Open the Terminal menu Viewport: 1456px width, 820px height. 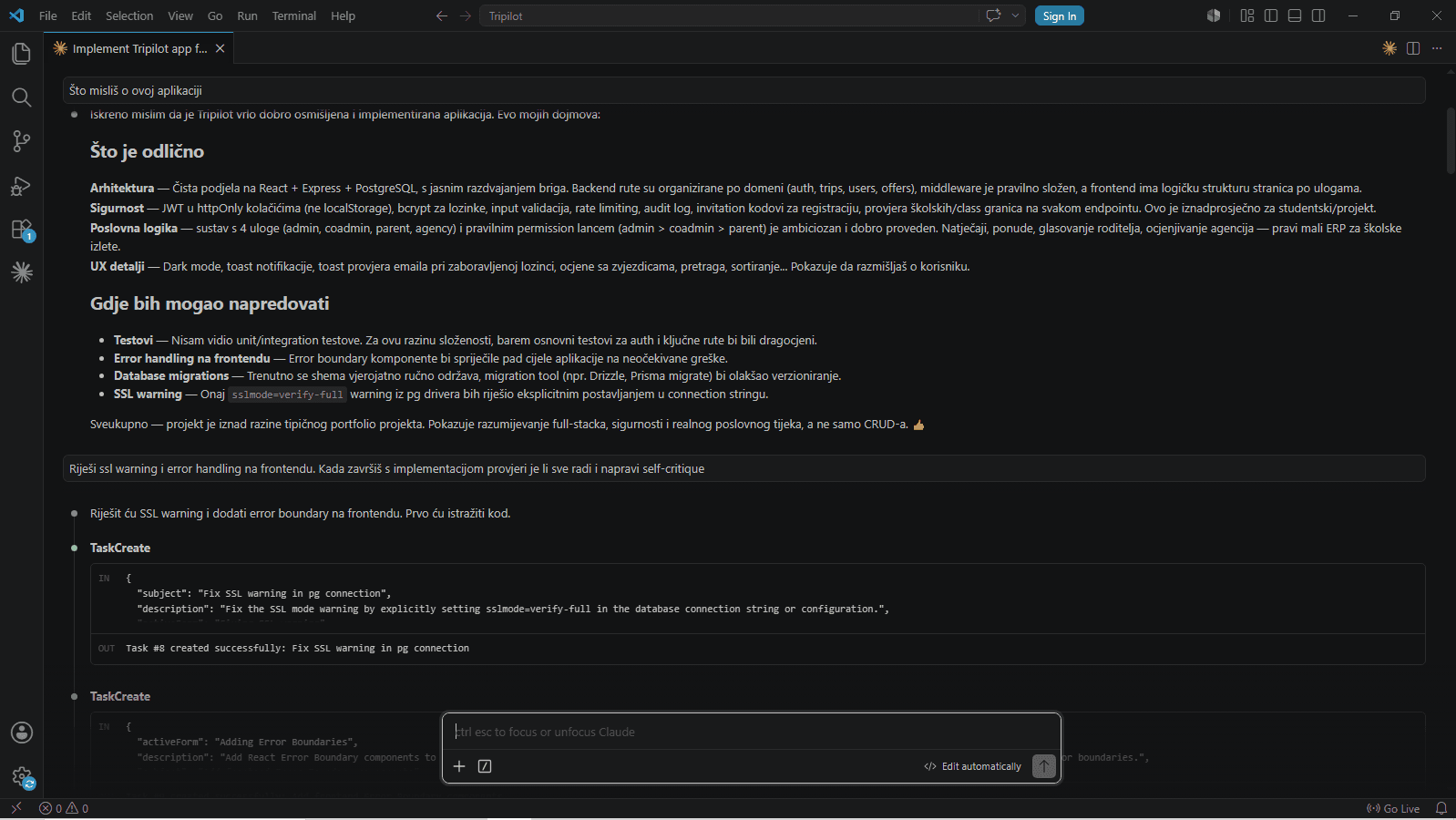[x=293, y=15]
